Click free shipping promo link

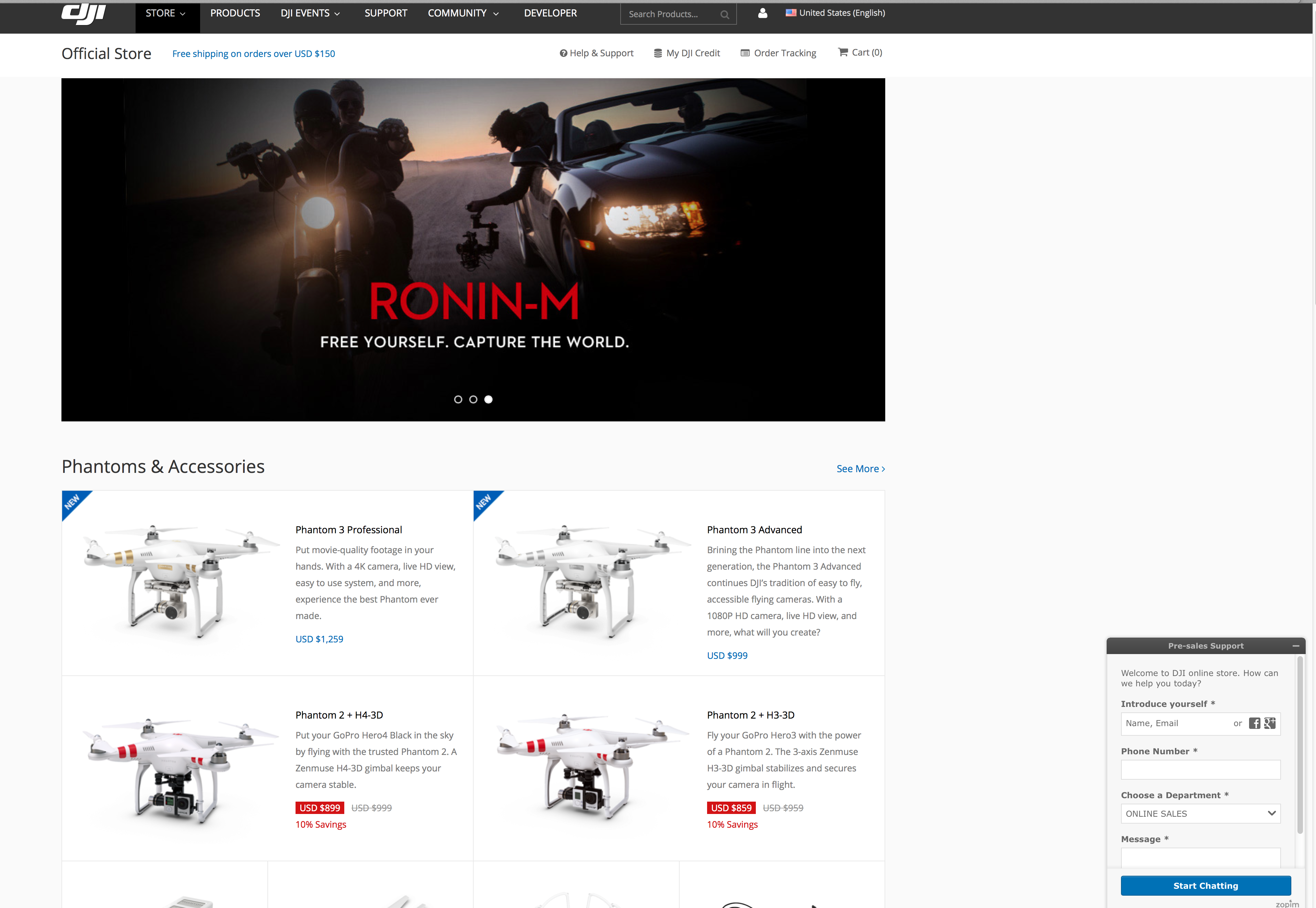click(254, 54)
